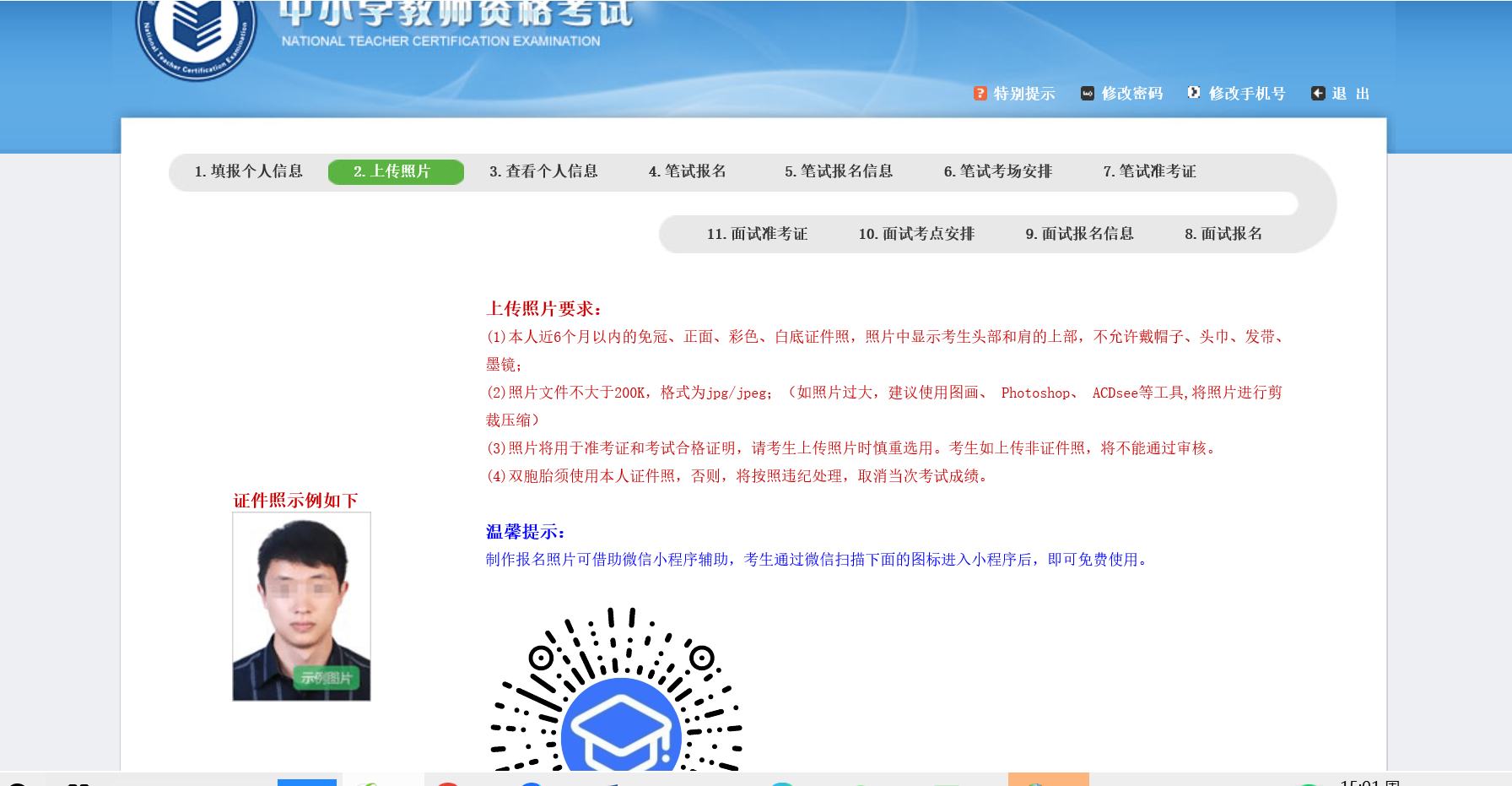Click the 修改手机号 phone icon
Image resolution: width=1512 pixels, height=786 pixels.
[1194, 92]
